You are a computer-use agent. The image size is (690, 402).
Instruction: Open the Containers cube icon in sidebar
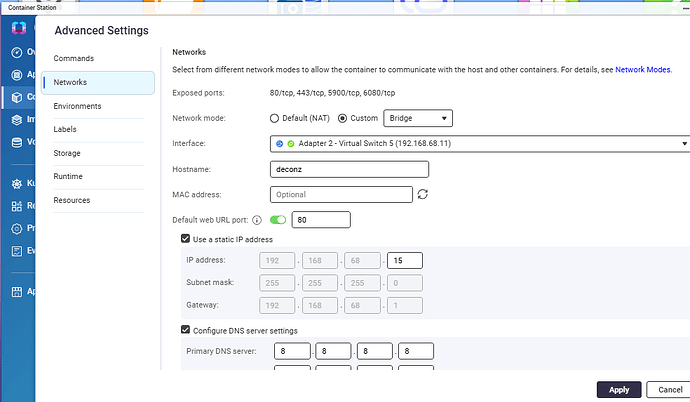click(15, 97)
